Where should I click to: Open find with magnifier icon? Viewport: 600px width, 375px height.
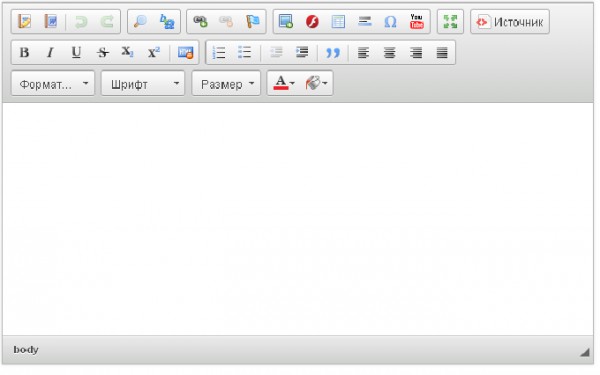(x=140, y=21)
